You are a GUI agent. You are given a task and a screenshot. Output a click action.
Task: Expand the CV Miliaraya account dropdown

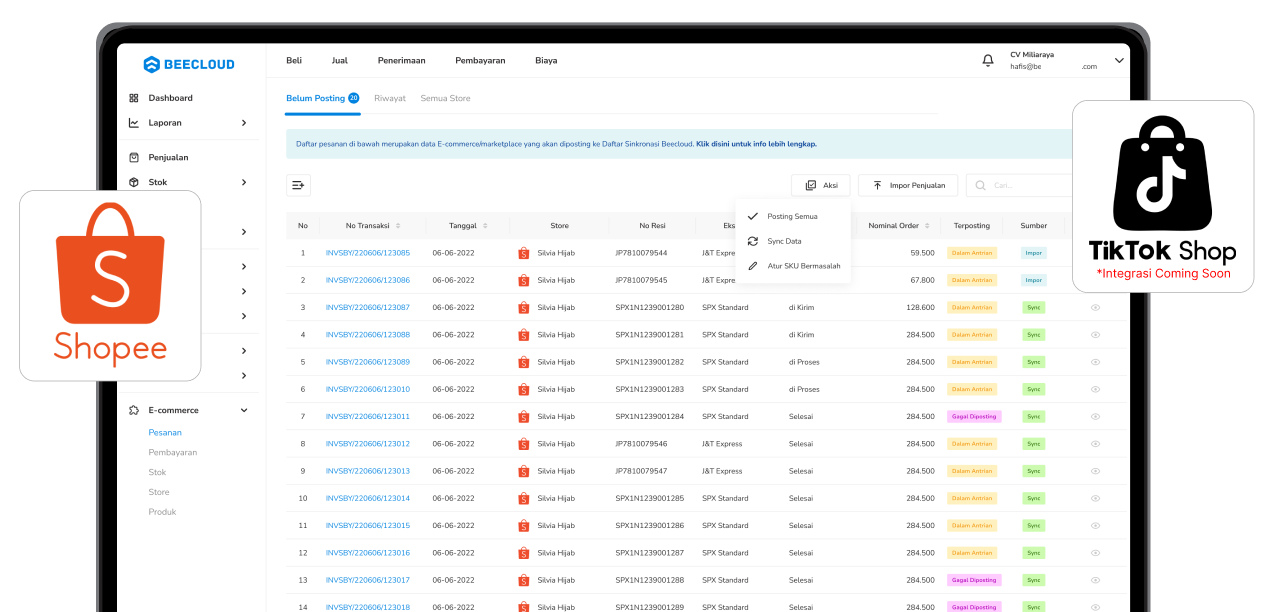[x=1119, y=59]
